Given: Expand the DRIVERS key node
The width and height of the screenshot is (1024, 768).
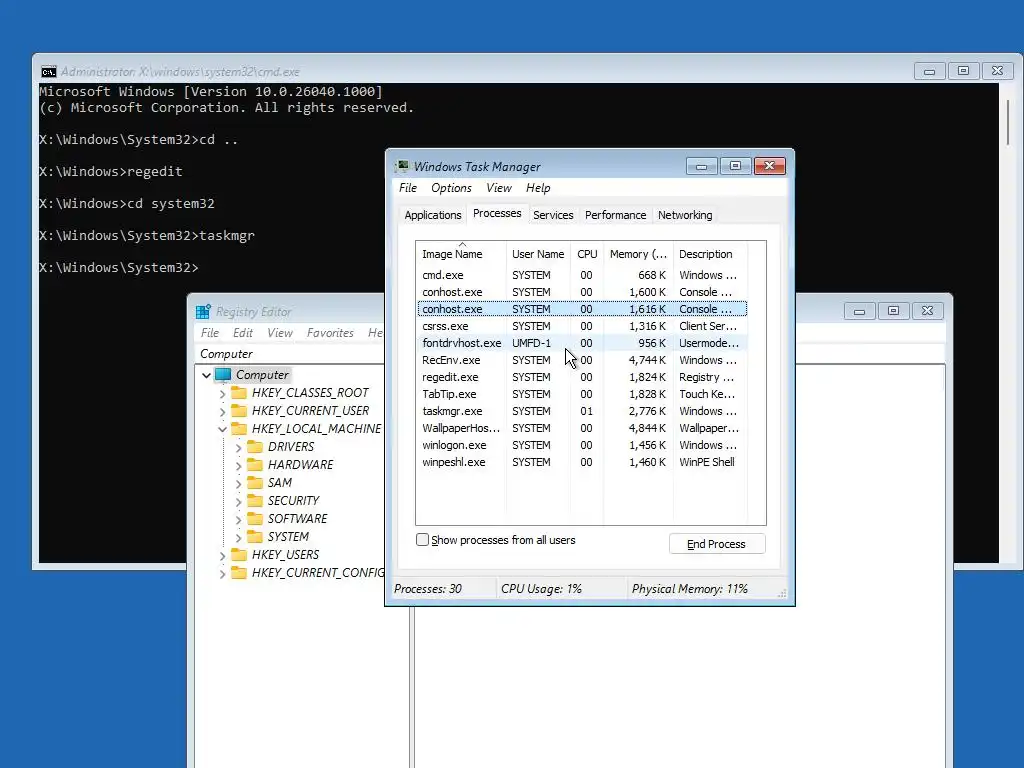Looking at the screenshot, I should pos(238,447).
